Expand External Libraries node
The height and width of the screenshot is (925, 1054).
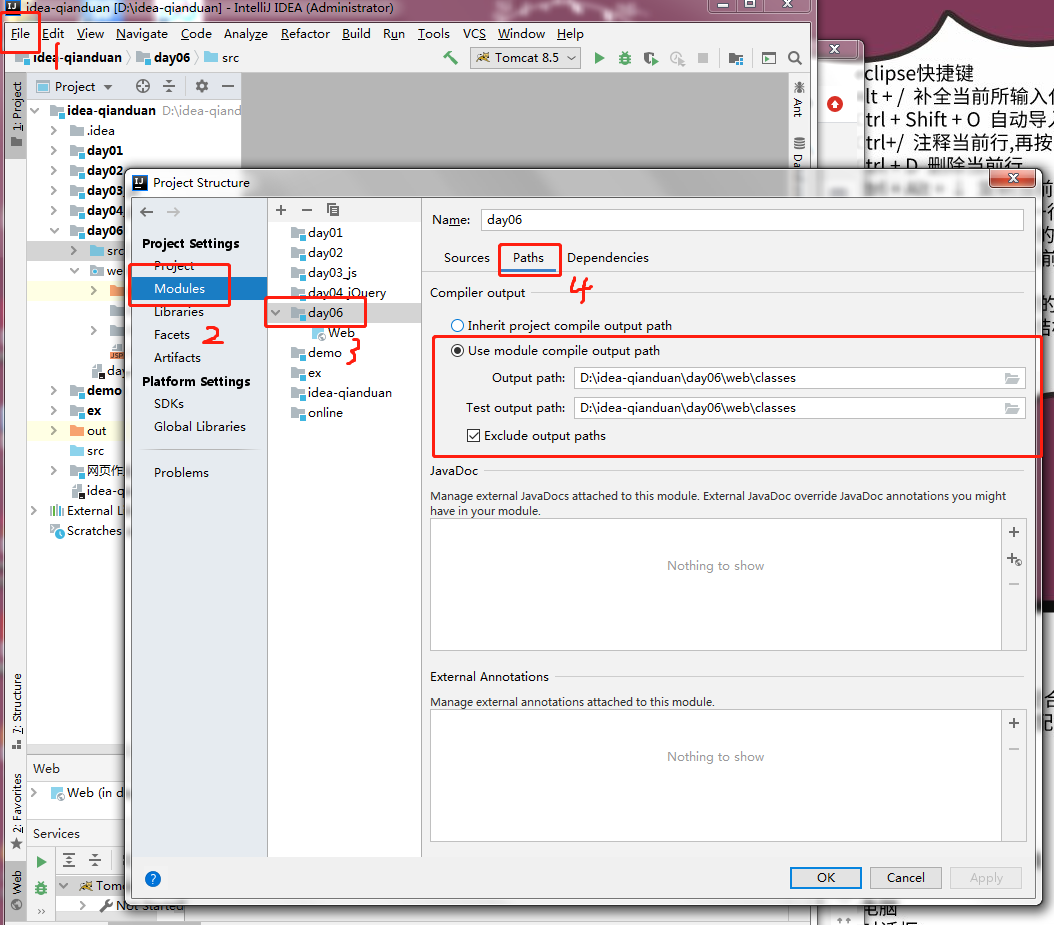point(34,511)
